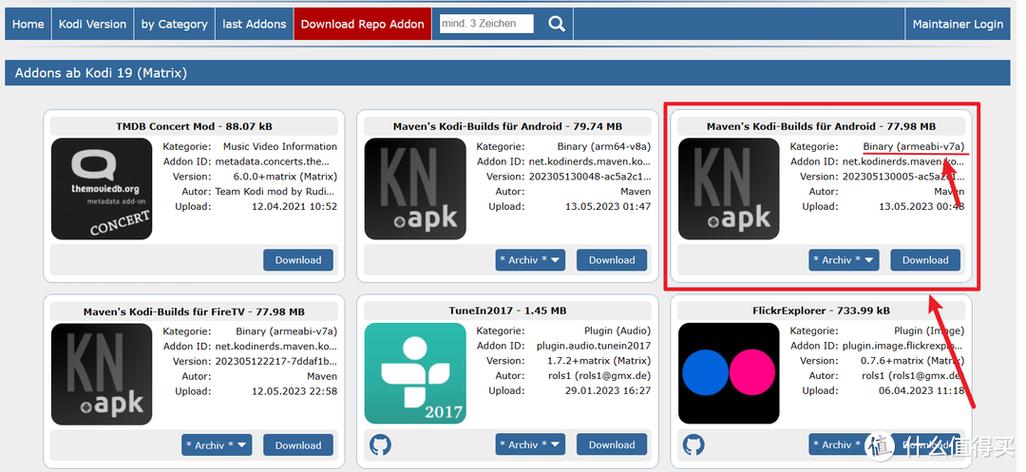The image size is (1026, 472).
Task: Expand Archiv dropdown for arm64-v8a build
Action: (530, 260)
